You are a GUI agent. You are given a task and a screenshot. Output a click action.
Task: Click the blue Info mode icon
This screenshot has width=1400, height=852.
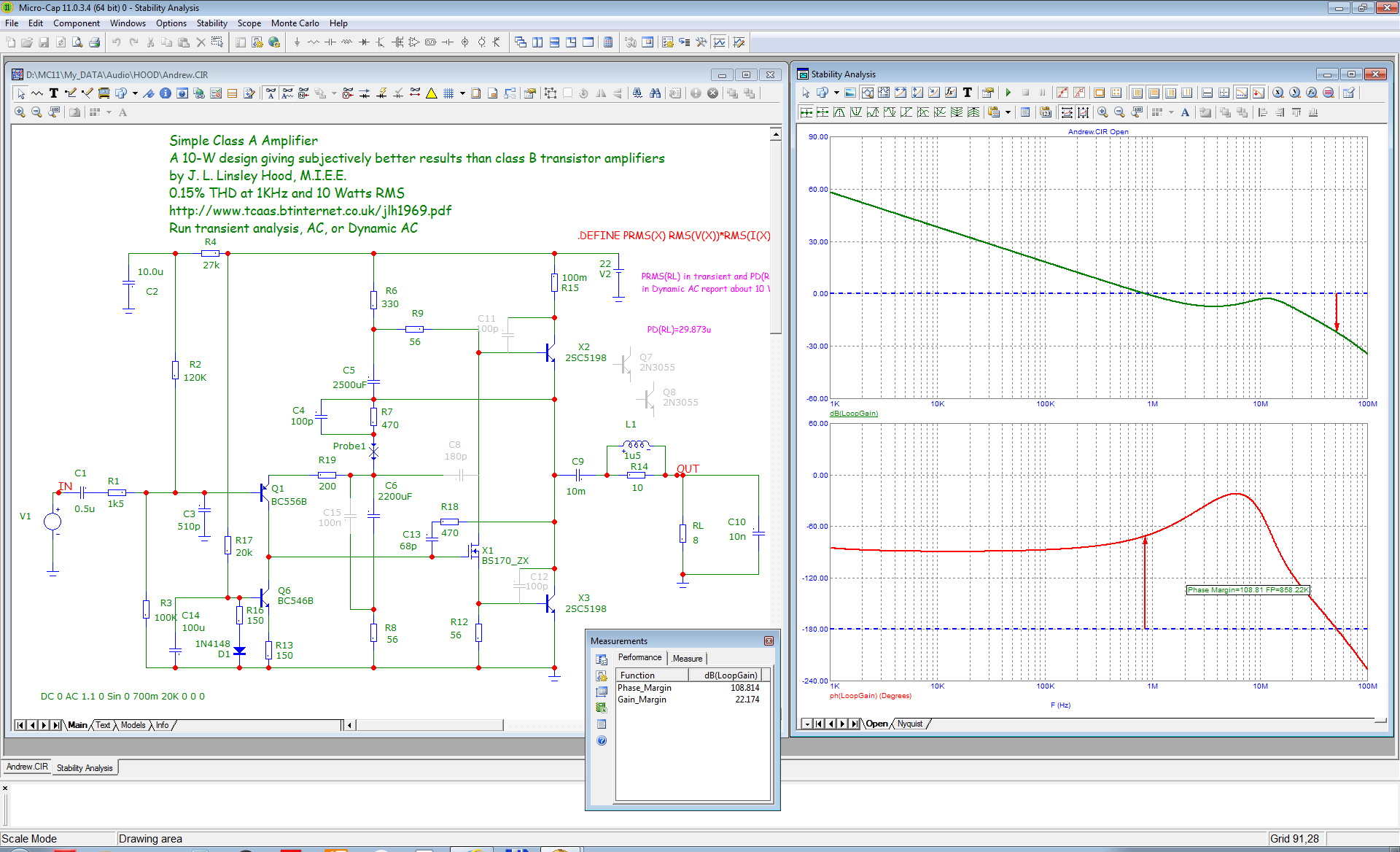[x=166, y=93]
